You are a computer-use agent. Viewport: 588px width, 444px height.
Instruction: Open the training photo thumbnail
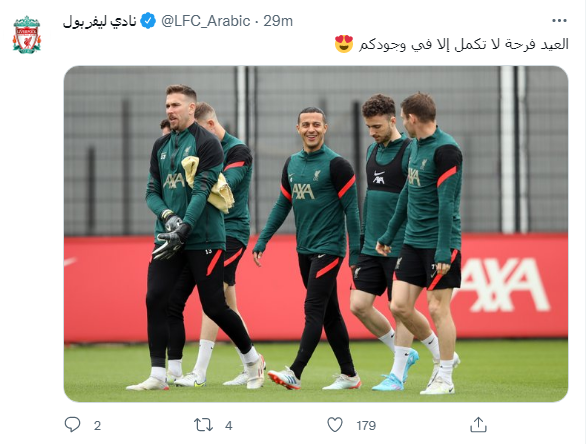pyautogui.click(x=316, y=234)
